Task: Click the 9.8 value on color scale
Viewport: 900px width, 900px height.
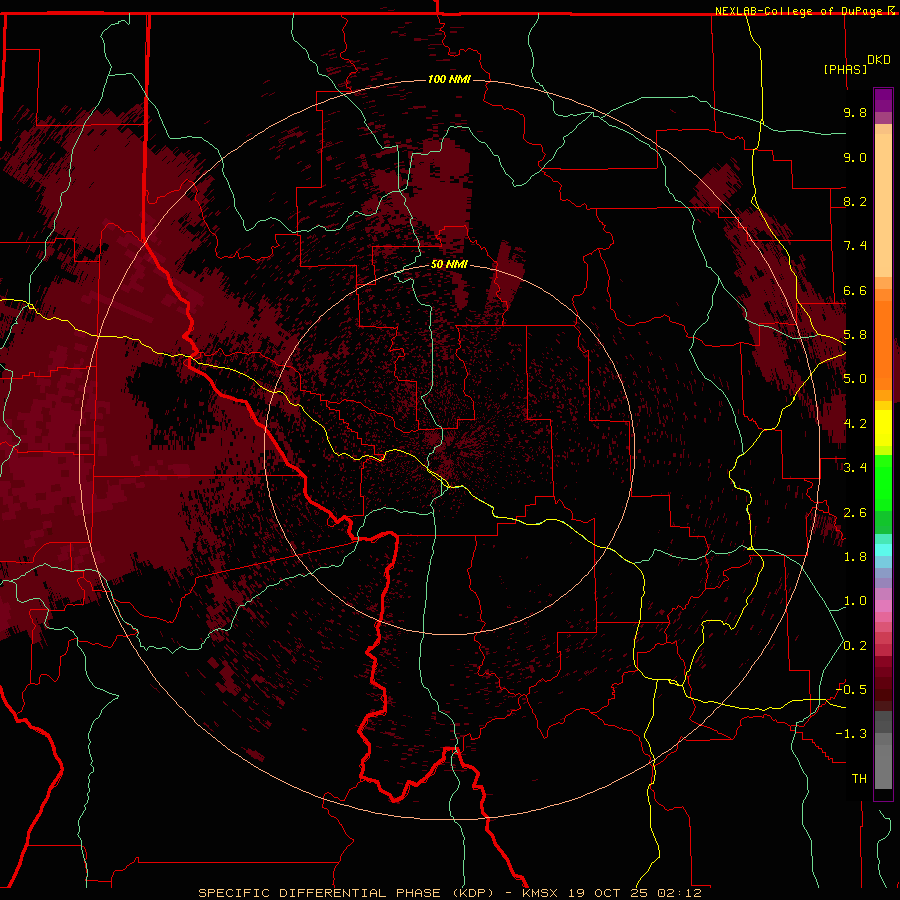Action: click(x=855, y=112)
